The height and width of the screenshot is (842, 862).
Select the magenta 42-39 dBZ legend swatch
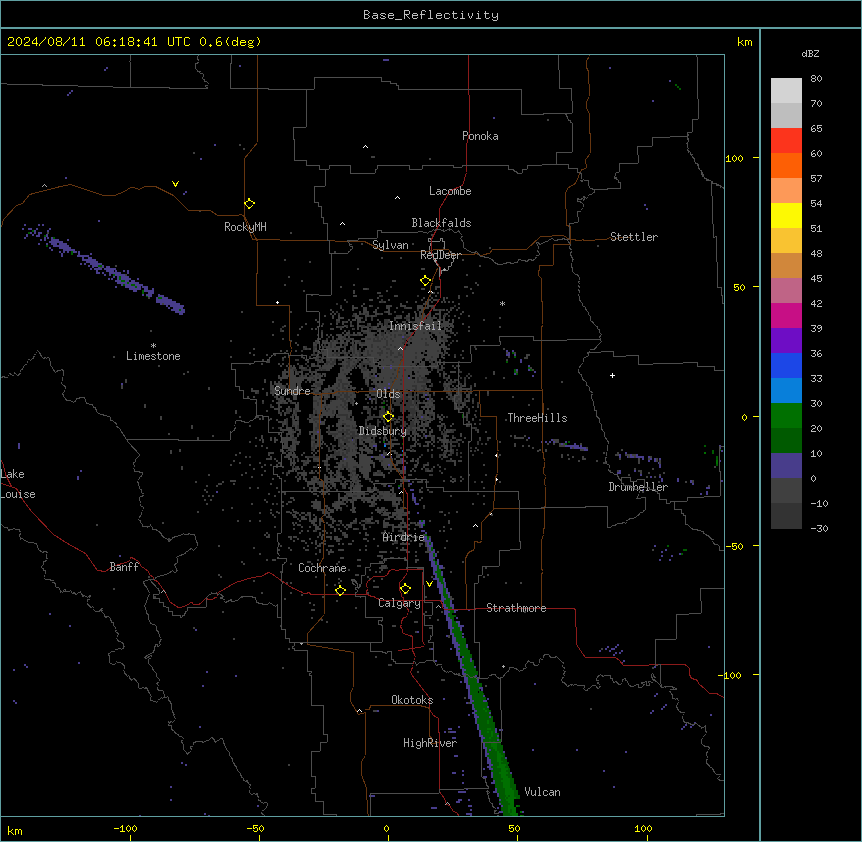coord(786,315)
